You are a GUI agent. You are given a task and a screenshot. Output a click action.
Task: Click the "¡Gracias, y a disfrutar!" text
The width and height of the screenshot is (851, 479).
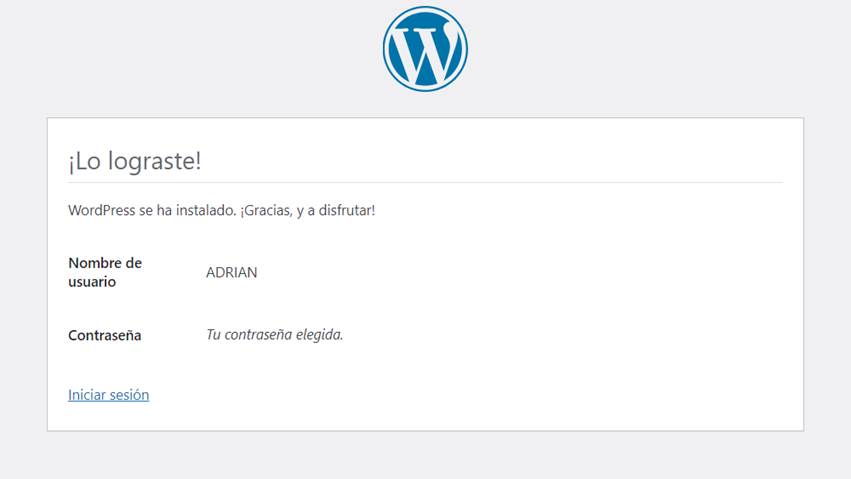pos(308,210)
